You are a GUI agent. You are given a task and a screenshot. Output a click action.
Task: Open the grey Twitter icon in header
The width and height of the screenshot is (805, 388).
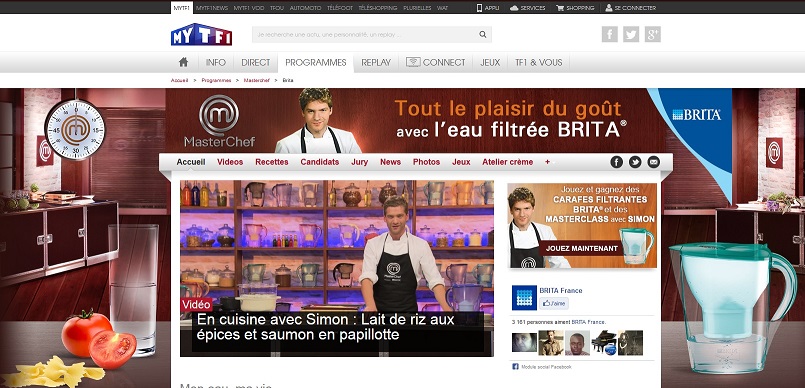(631, 34)
